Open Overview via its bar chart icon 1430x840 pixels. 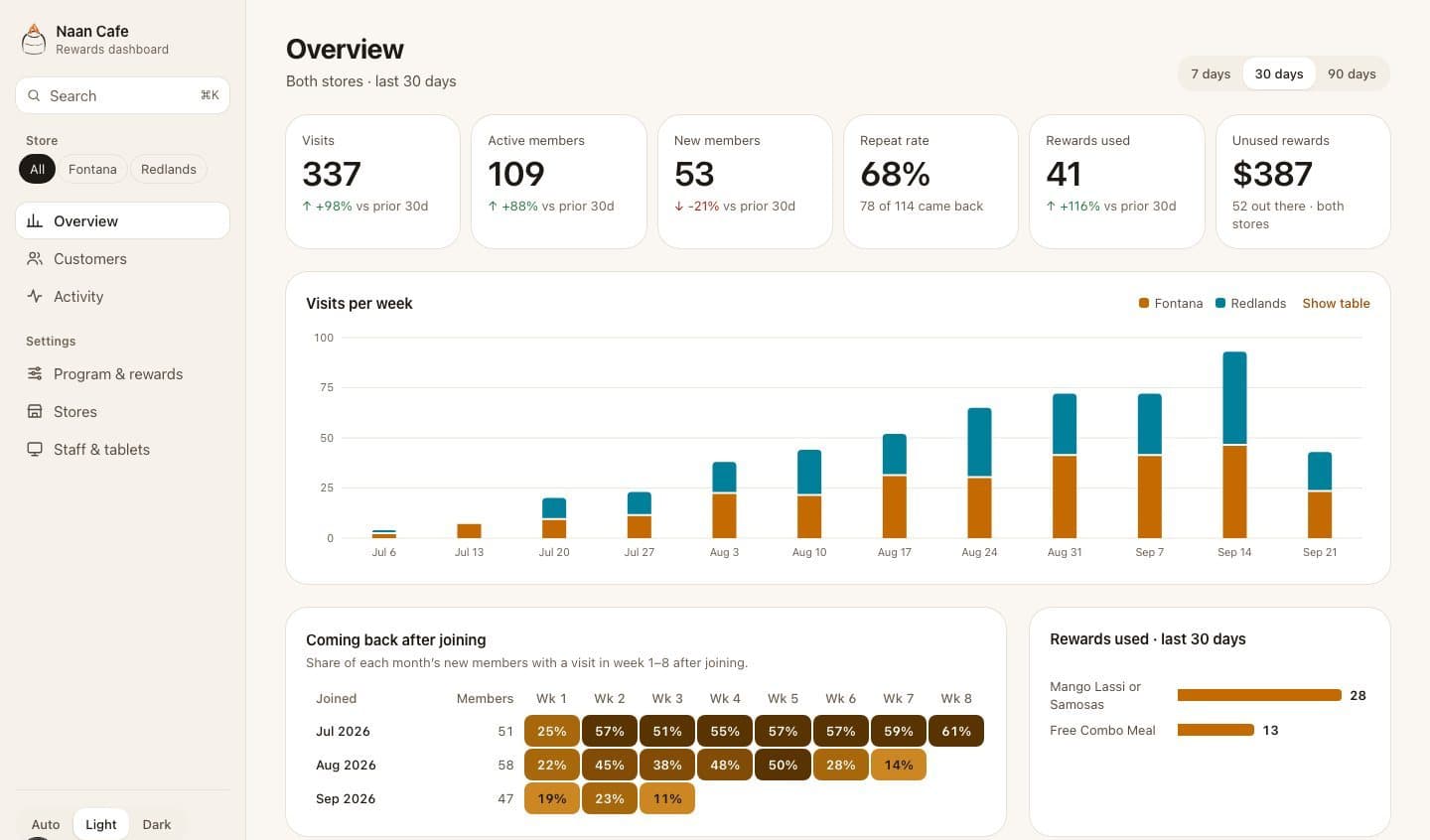coord(35,220)
